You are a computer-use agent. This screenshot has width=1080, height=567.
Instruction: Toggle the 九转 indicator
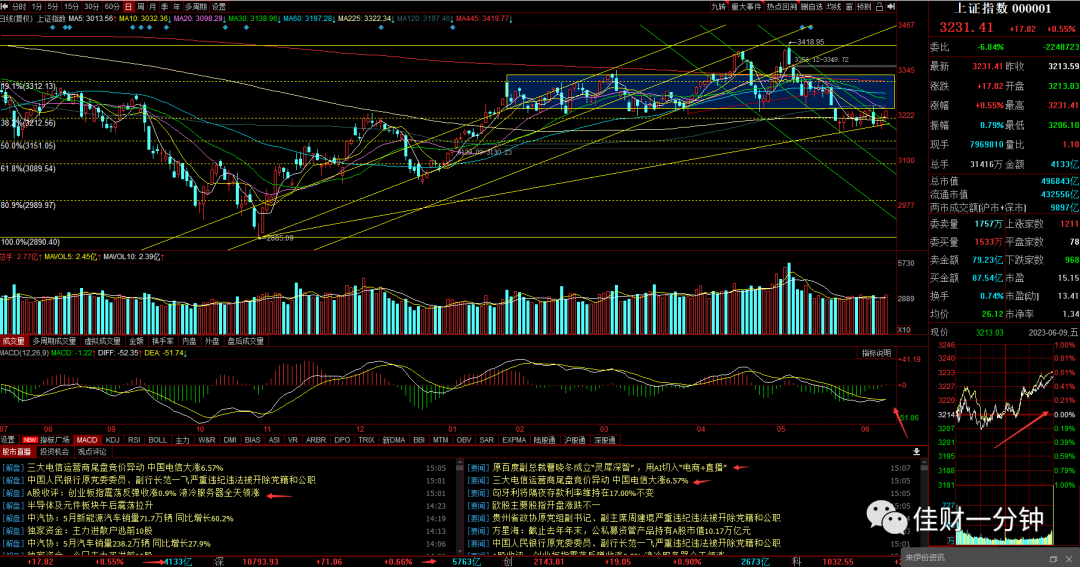pyautogui.click(x=719, y=6)
